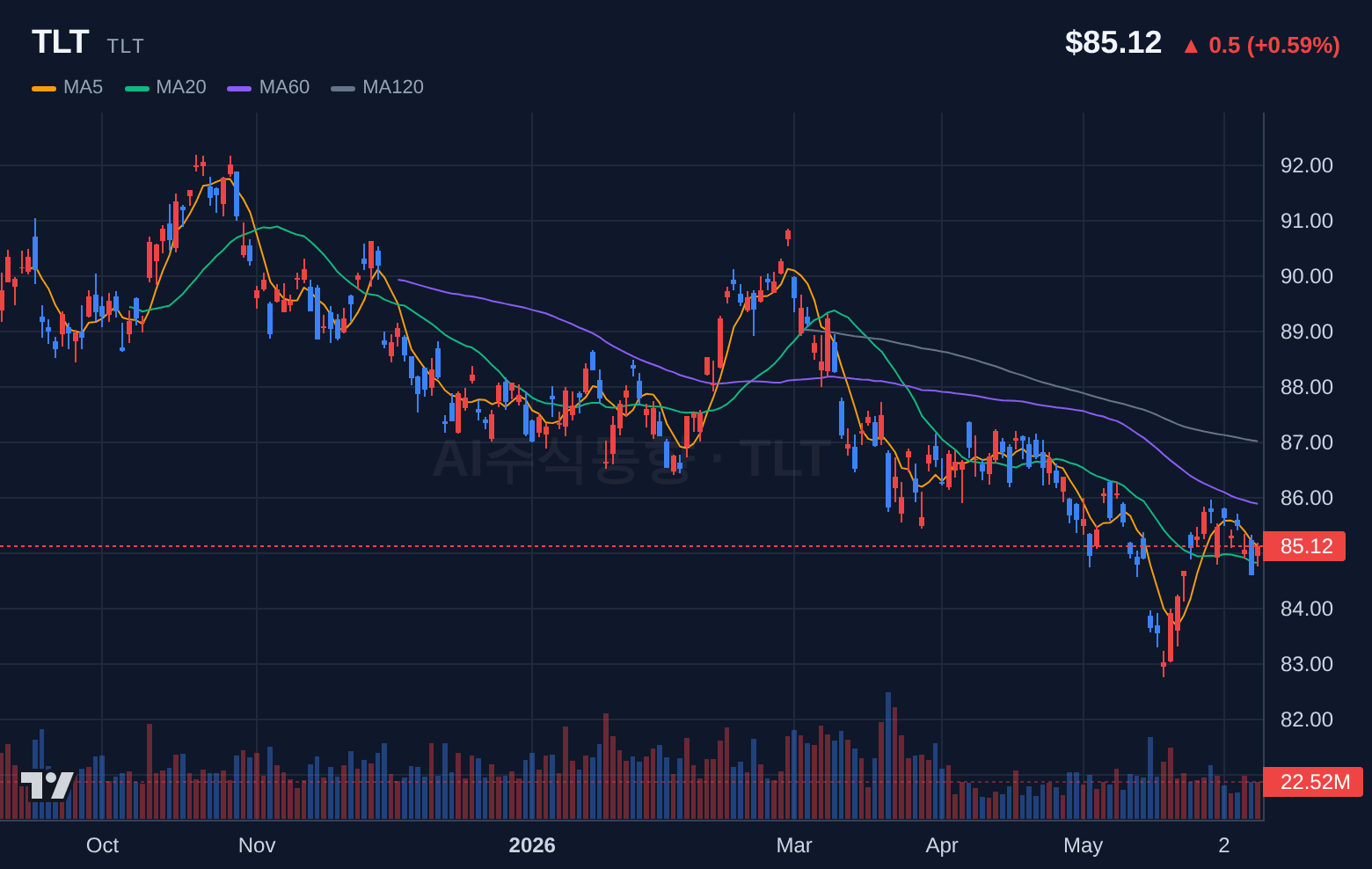Click the red up-triangle change indicator
Viewport: 1372px width, 869px height.
(x=1191, y=46)
